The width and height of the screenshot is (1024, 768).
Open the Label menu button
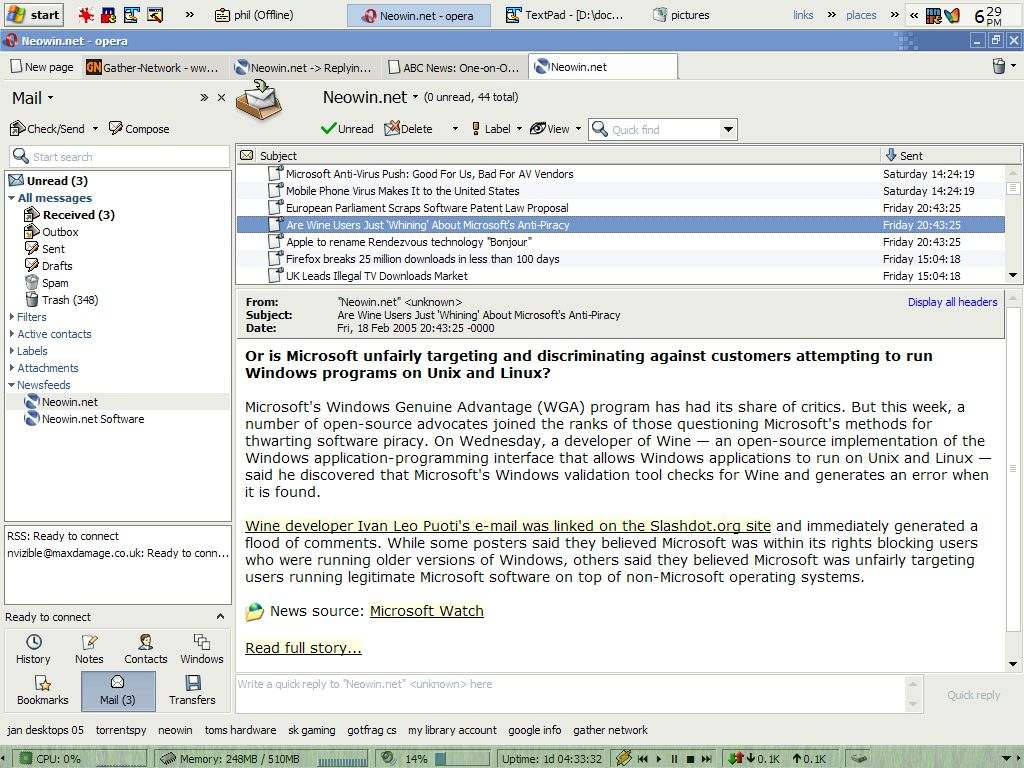click(x=491, y=129)
